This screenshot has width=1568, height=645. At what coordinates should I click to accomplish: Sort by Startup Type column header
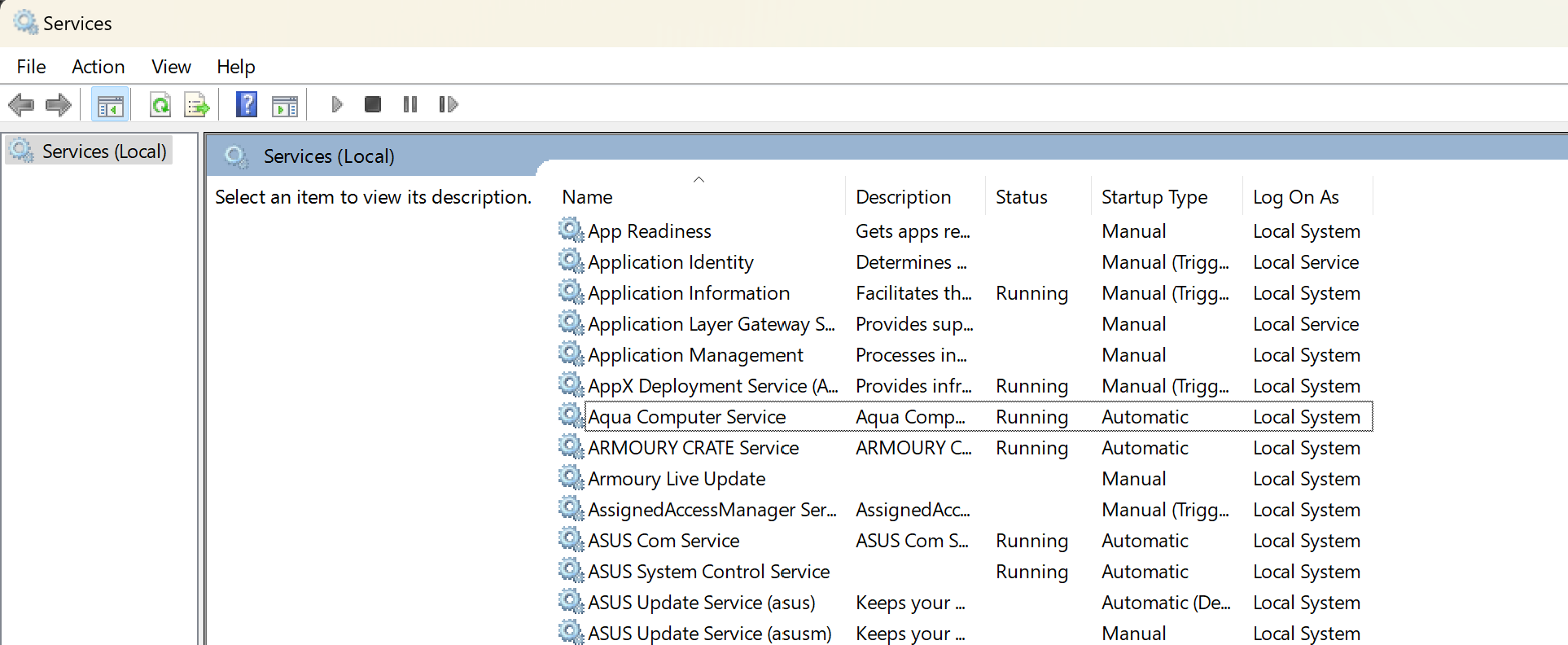click(1154, 197)
